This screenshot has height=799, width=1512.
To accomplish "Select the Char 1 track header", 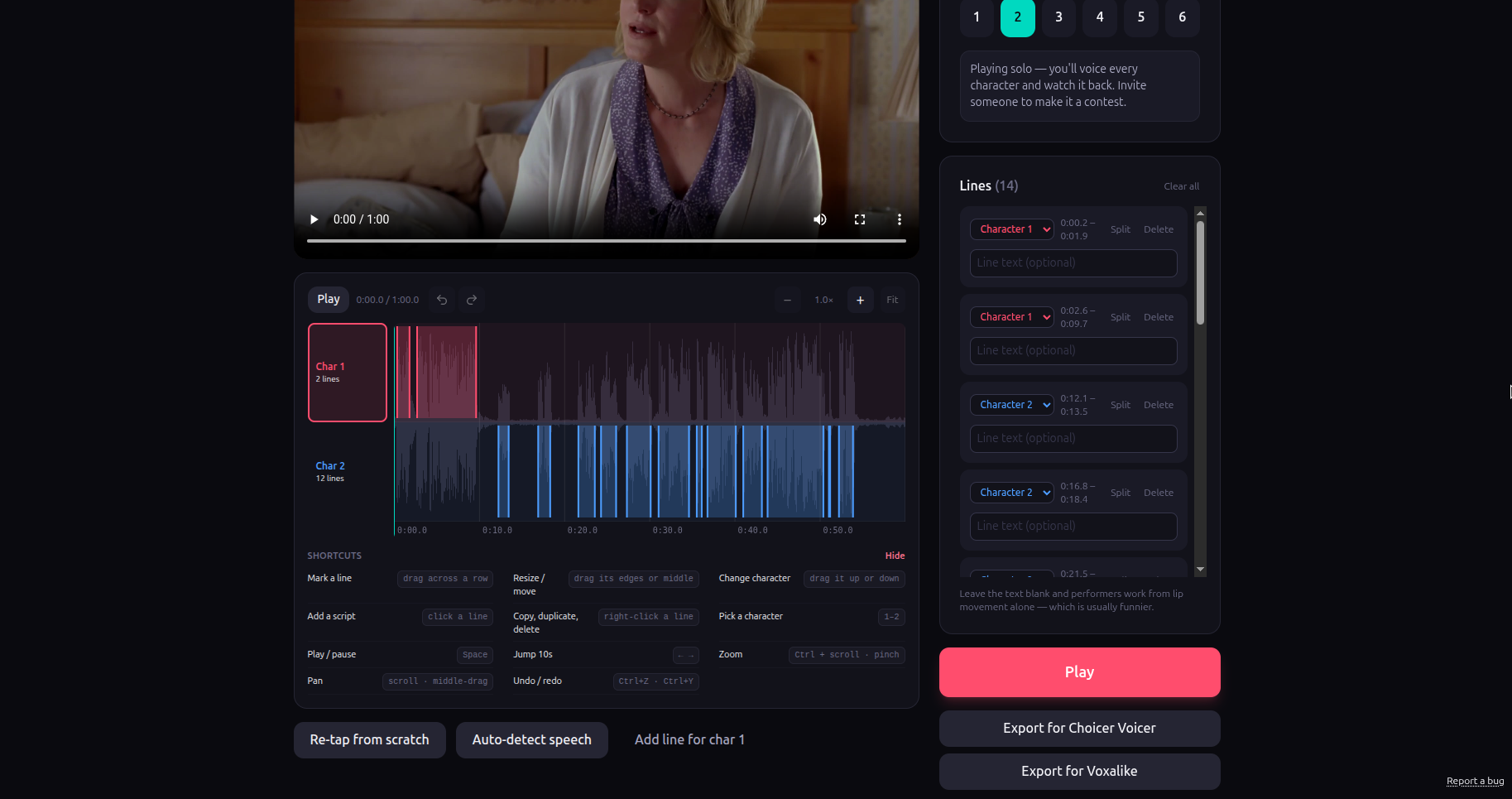I will (x=348, y=373).
